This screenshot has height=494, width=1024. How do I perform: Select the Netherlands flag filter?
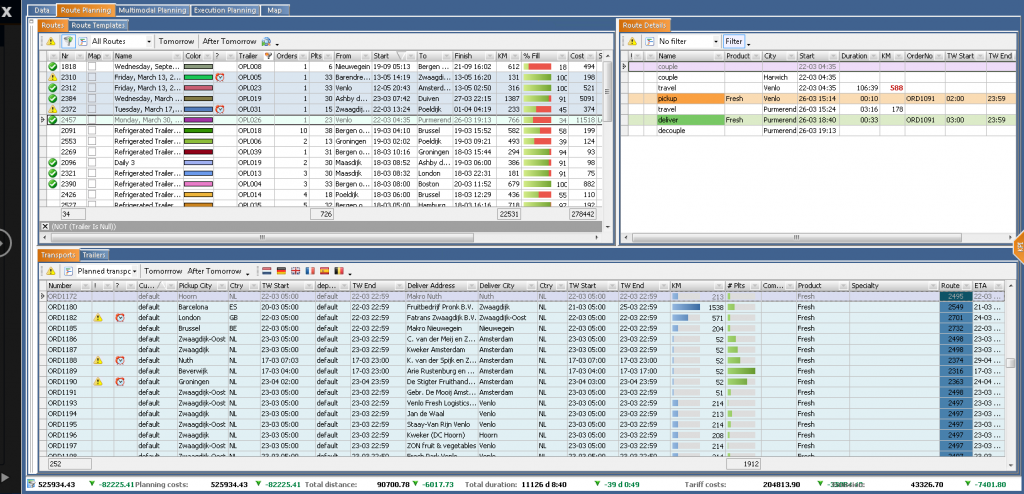pyautogui.click(x=266, y=271)
